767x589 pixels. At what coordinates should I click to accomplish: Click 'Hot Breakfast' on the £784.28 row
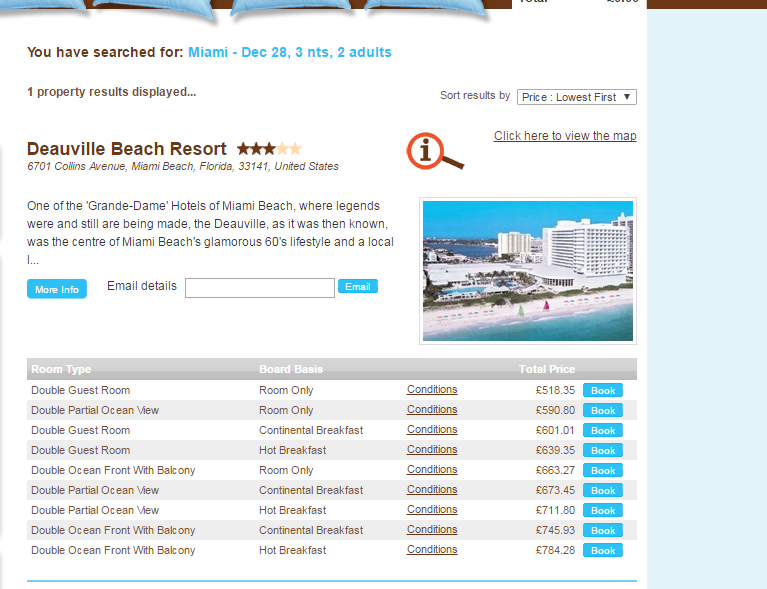point(293,550)
